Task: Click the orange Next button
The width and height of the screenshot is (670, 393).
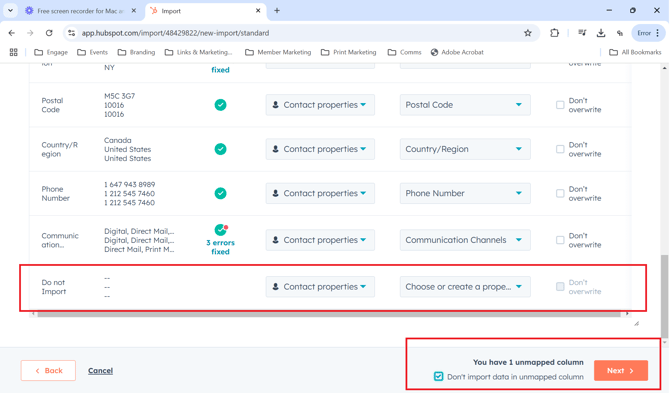Action: pos(621,370)
